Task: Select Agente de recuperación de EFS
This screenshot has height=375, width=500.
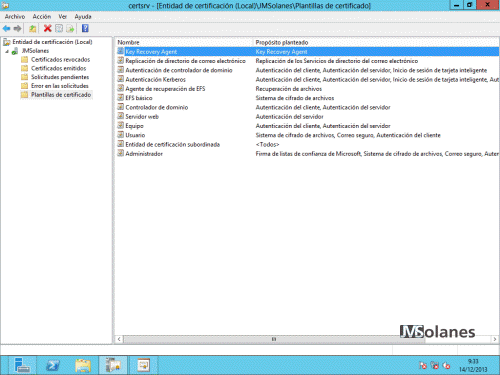Action: [165, 89]
